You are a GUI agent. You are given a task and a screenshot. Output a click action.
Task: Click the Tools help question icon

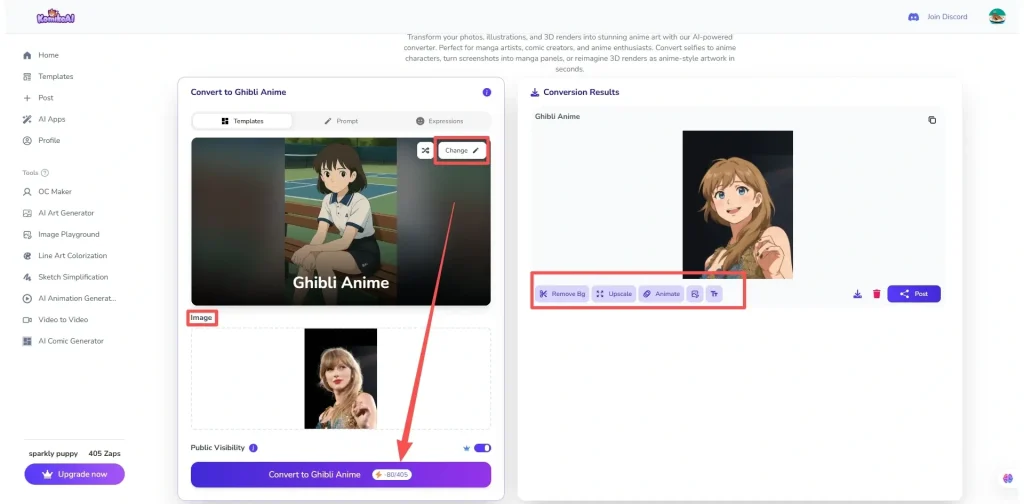point(45,173)
